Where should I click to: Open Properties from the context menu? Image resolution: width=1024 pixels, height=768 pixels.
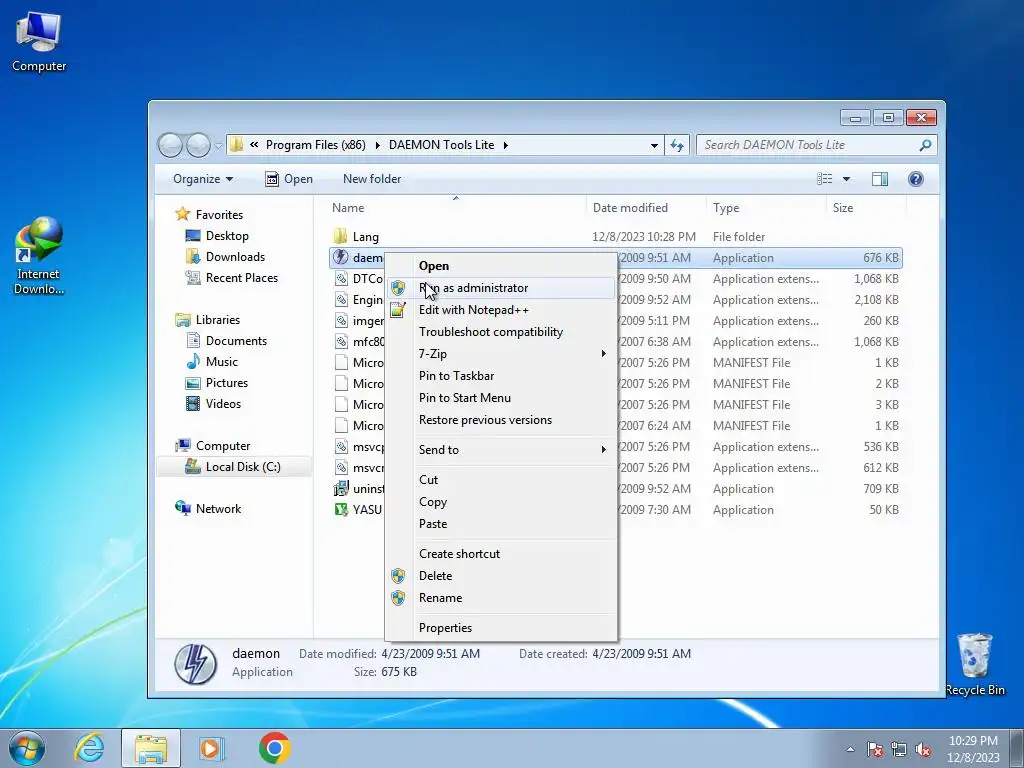[501, 628]
